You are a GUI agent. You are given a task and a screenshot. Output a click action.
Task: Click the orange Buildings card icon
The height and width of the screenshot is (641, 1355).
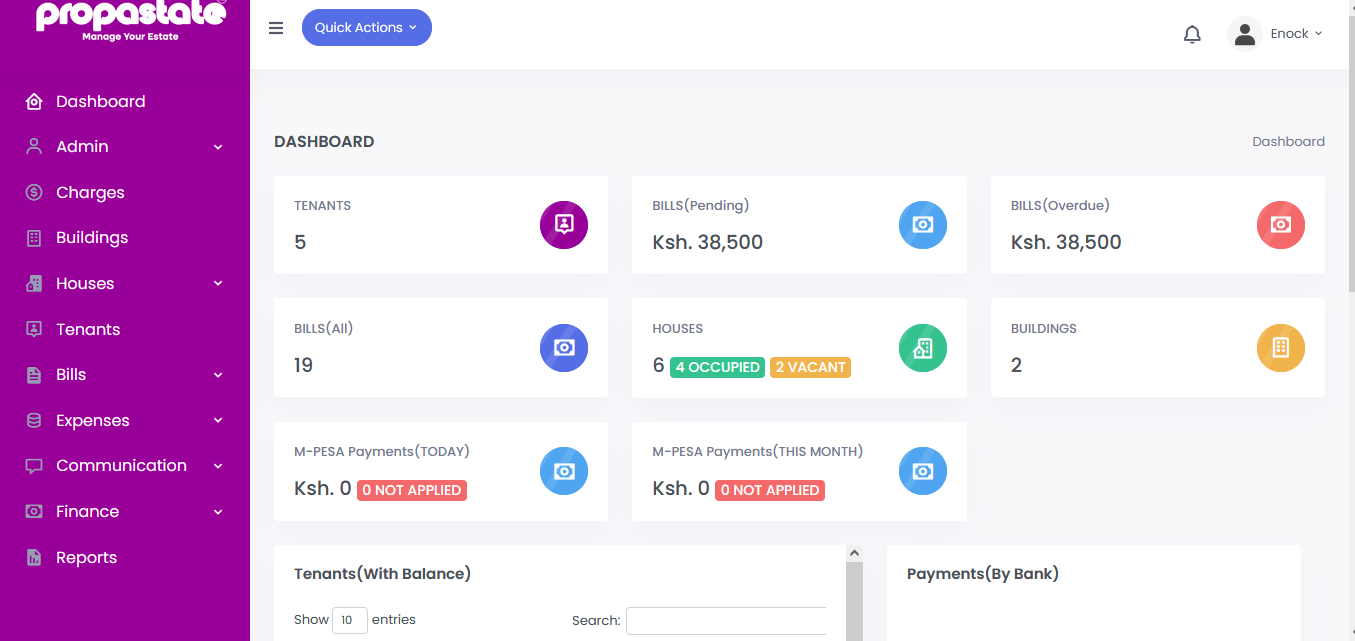[x=1280, y=347]
